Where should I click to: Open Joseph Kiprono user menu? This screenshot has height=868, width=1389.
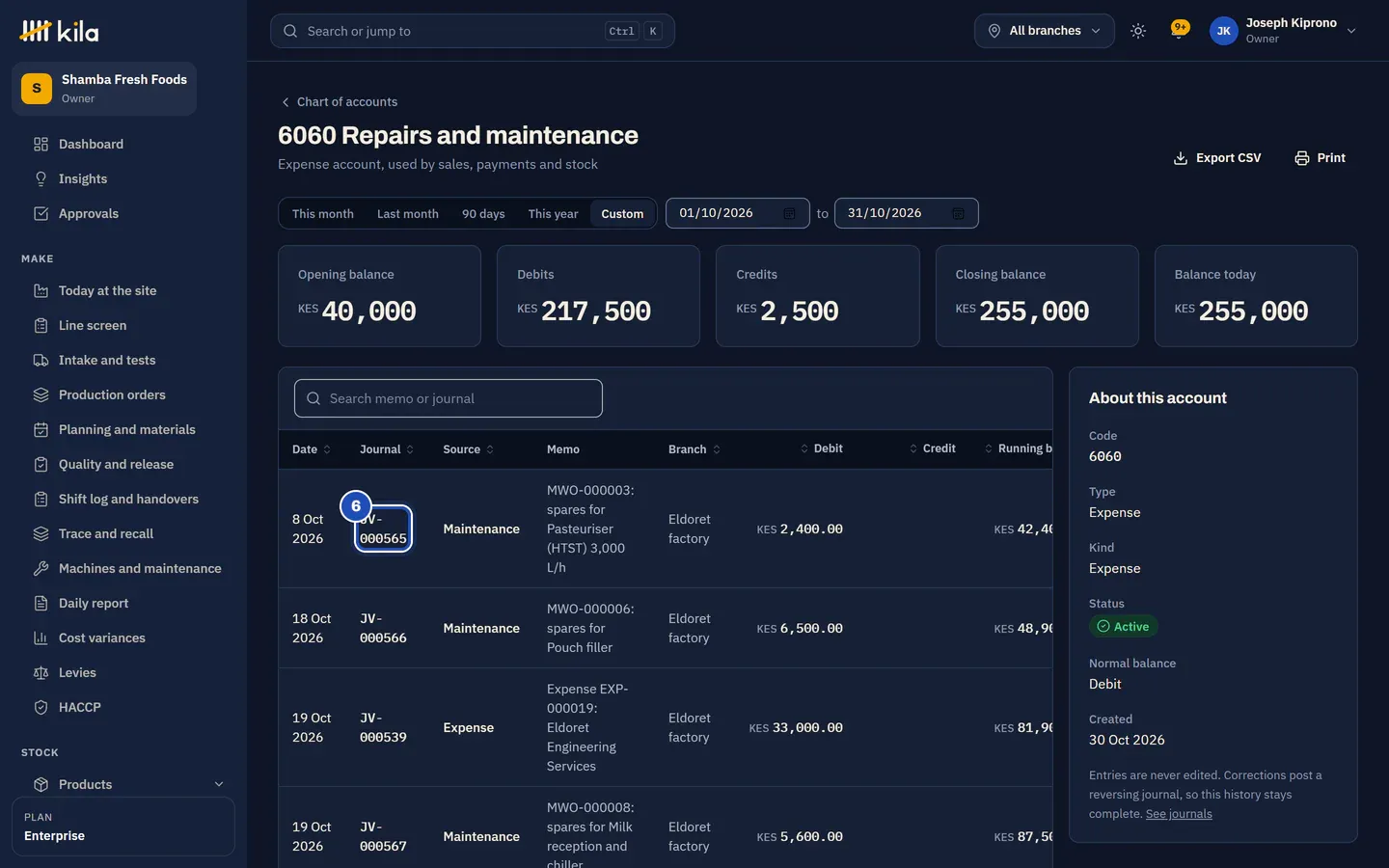[1283, 31]
